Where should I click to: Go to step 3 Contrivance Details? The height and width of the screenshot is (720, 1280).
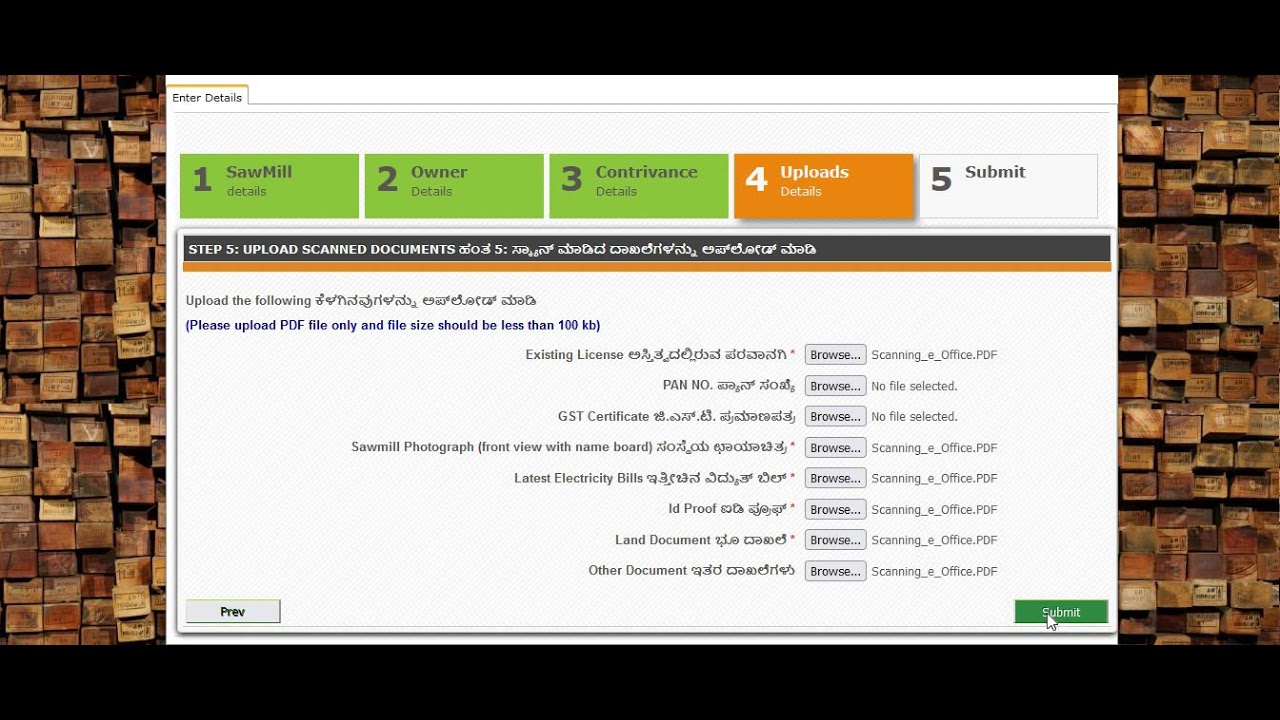pyautogui.click(x=639, y=186)
